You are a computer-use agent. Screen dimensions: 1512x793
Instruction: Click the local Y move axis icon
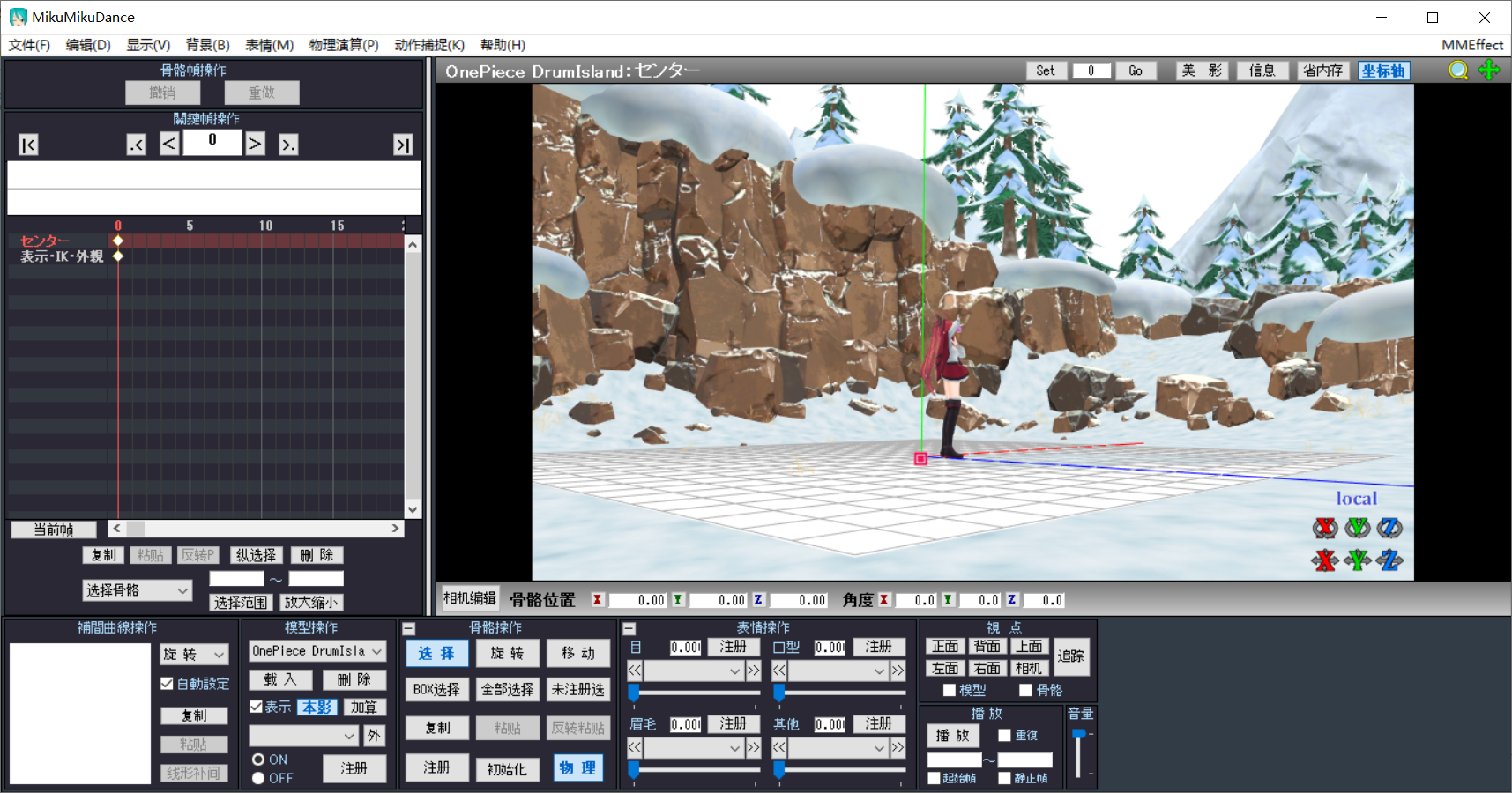coord(1358,560)
